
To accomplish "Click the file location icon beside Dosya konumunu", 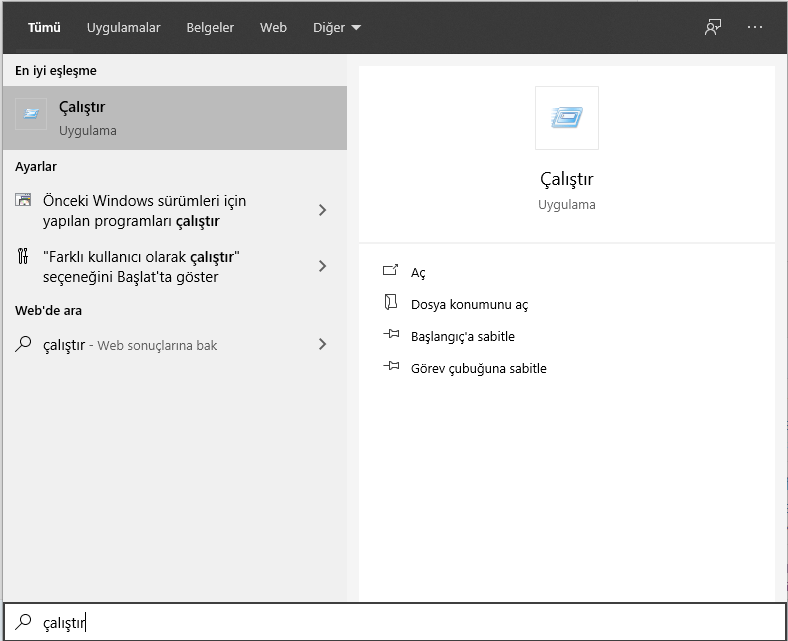I will (390, 302).
